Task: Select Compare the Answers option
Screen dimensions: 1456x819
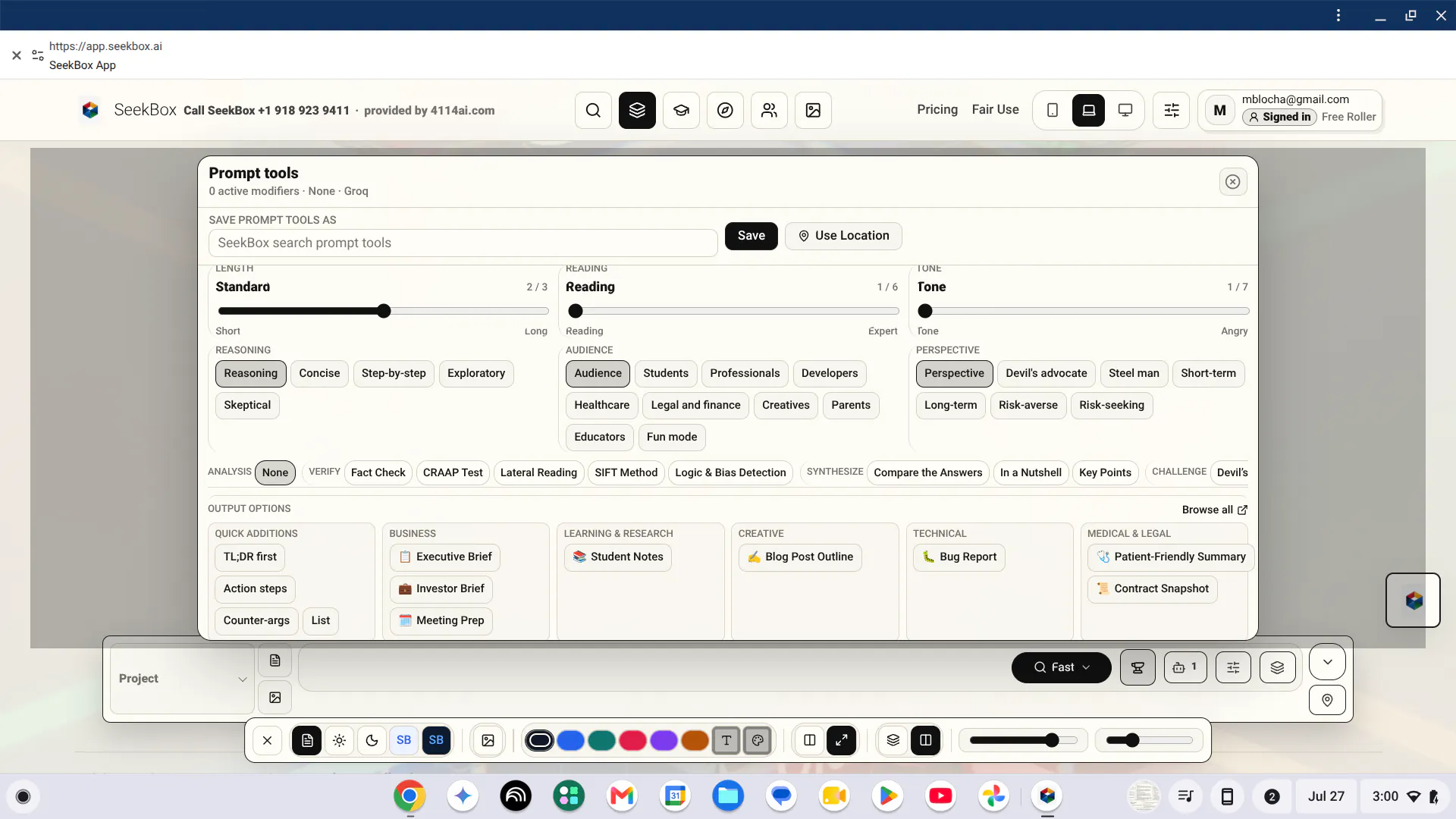Action: click(x=928, y=472)
